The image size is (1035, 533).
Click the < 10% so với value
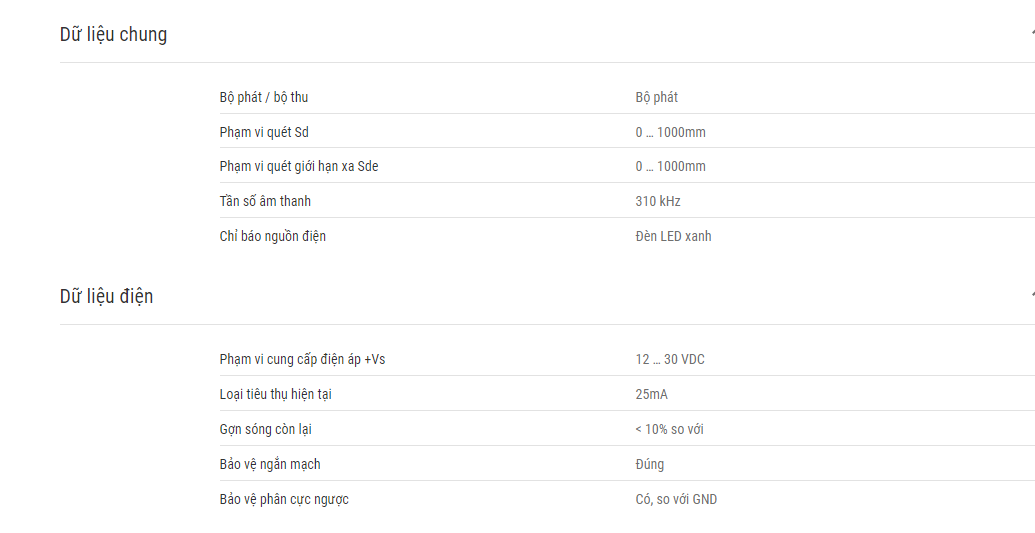pyautogui.click(x=669, y=429)
